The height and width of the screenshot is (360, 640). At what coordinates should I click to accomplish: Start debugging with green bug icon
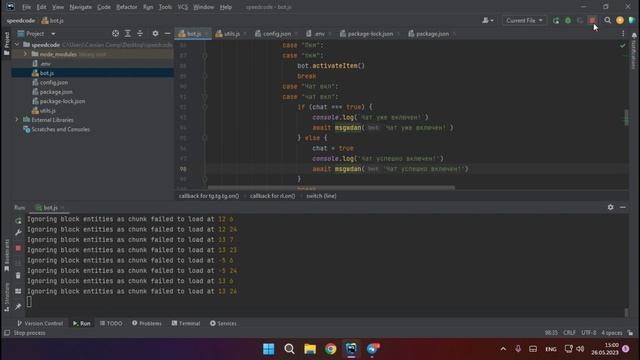568,20
